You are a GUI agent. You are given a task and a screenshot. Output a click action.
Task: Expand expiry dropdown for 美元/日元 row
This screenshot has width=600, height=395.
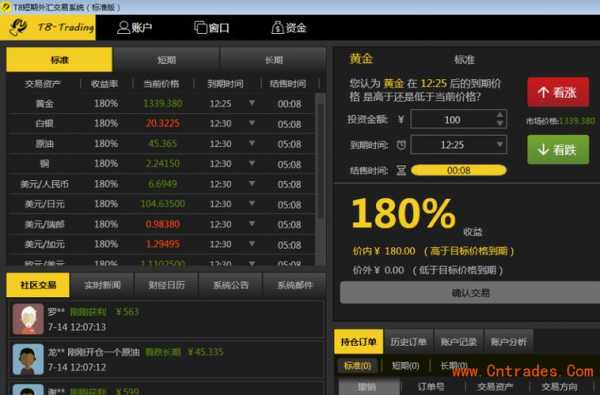click(x=252, y=203)
